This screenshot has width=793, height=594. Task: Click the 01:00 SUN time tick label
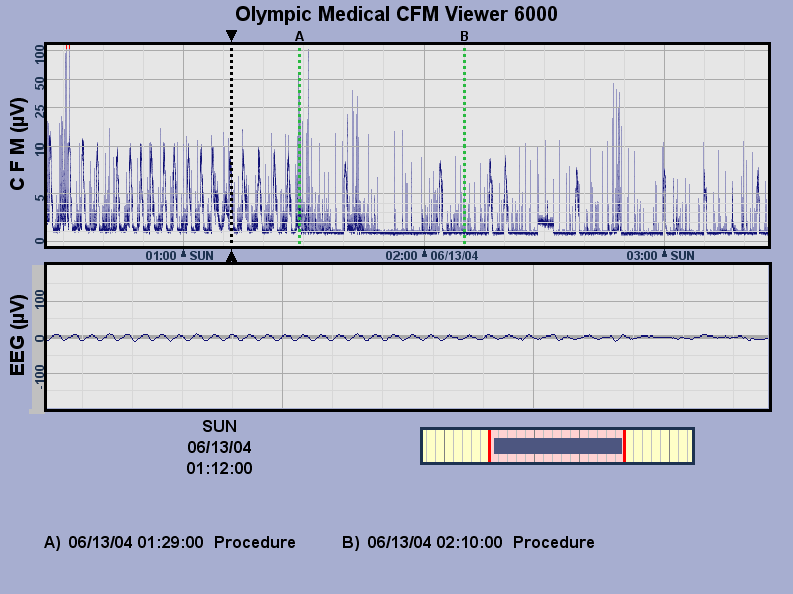pos(180,256)
